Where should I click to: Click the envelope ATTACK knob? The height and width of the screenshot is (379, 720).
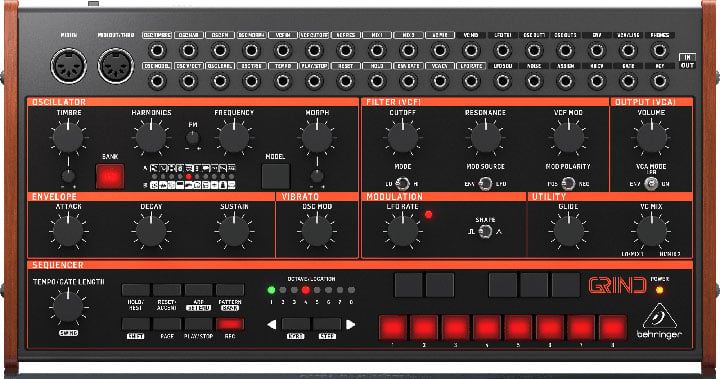(68, 231)
